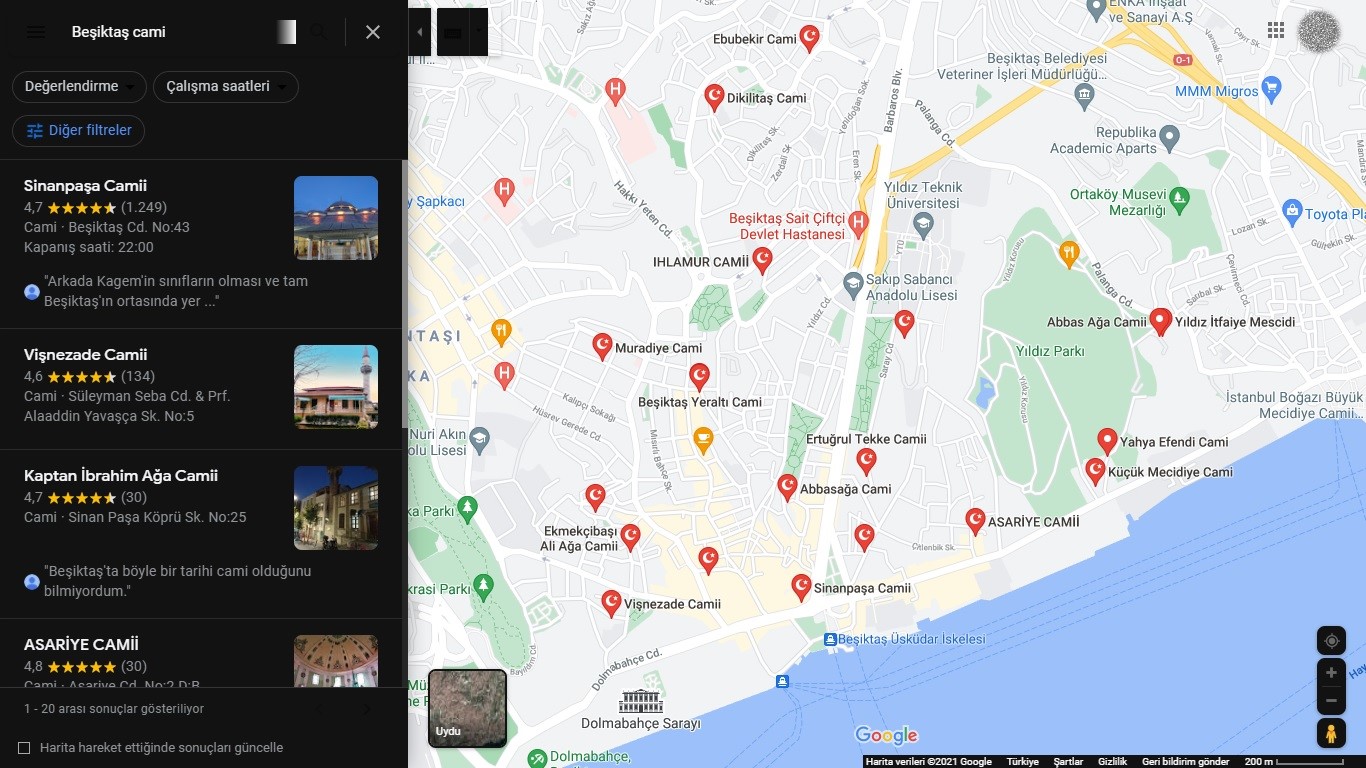The width and height of the screenshot is (1366, 768).
Task: Click the Ebubekir Cami map pin
Action: point(810,37)
